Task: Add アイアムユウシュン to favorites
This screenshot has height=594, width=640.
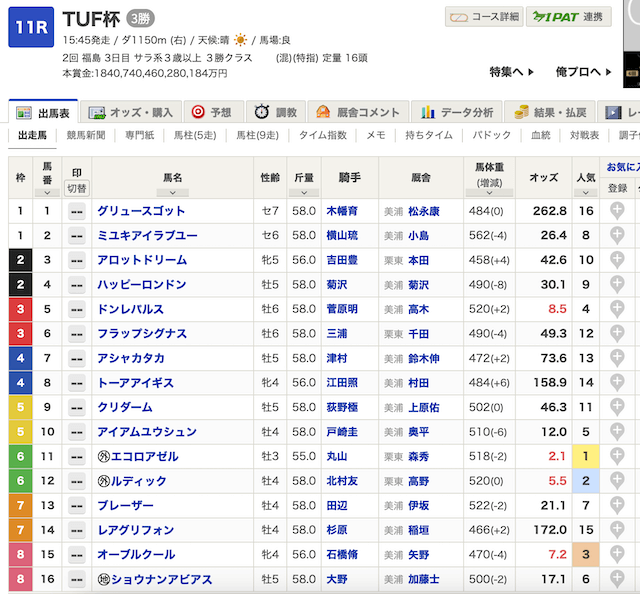Action: coord(617,432)
